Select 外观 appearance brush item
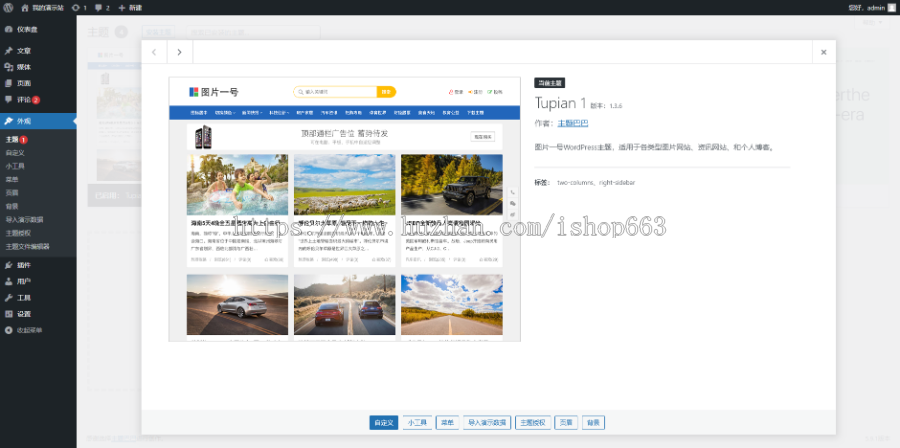Image resolution: width=900 pixels, height=448 pixels. (x=38, y=121)
